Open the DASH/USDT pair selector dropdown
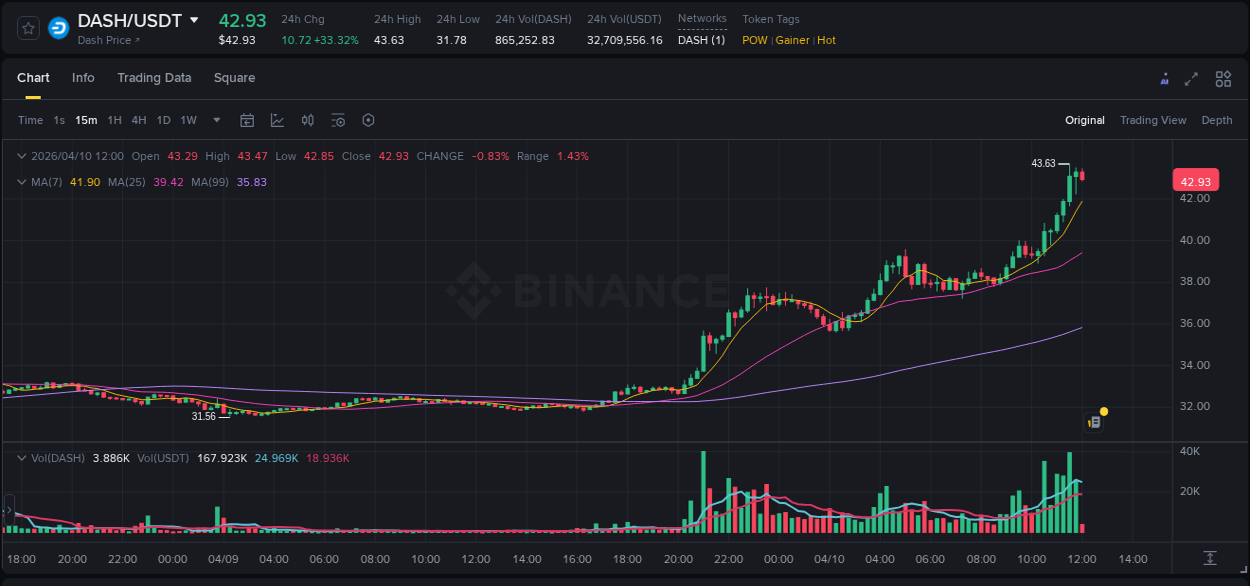The width and height of the screenshot is (1250, 586). point(194,20)
